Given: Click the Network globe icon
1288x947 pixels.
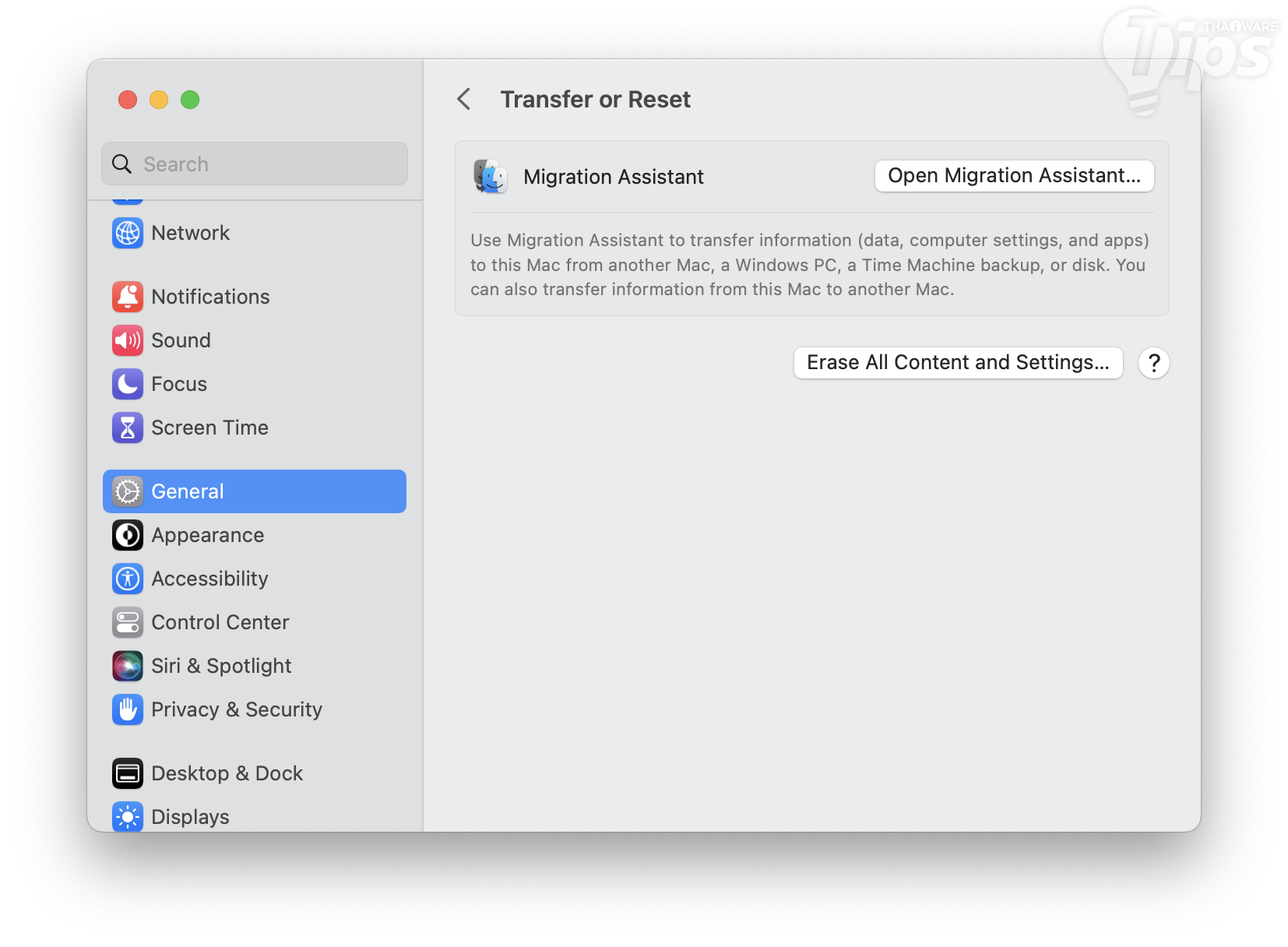Looking at the screenshot, I should click(x=128, y=233).
